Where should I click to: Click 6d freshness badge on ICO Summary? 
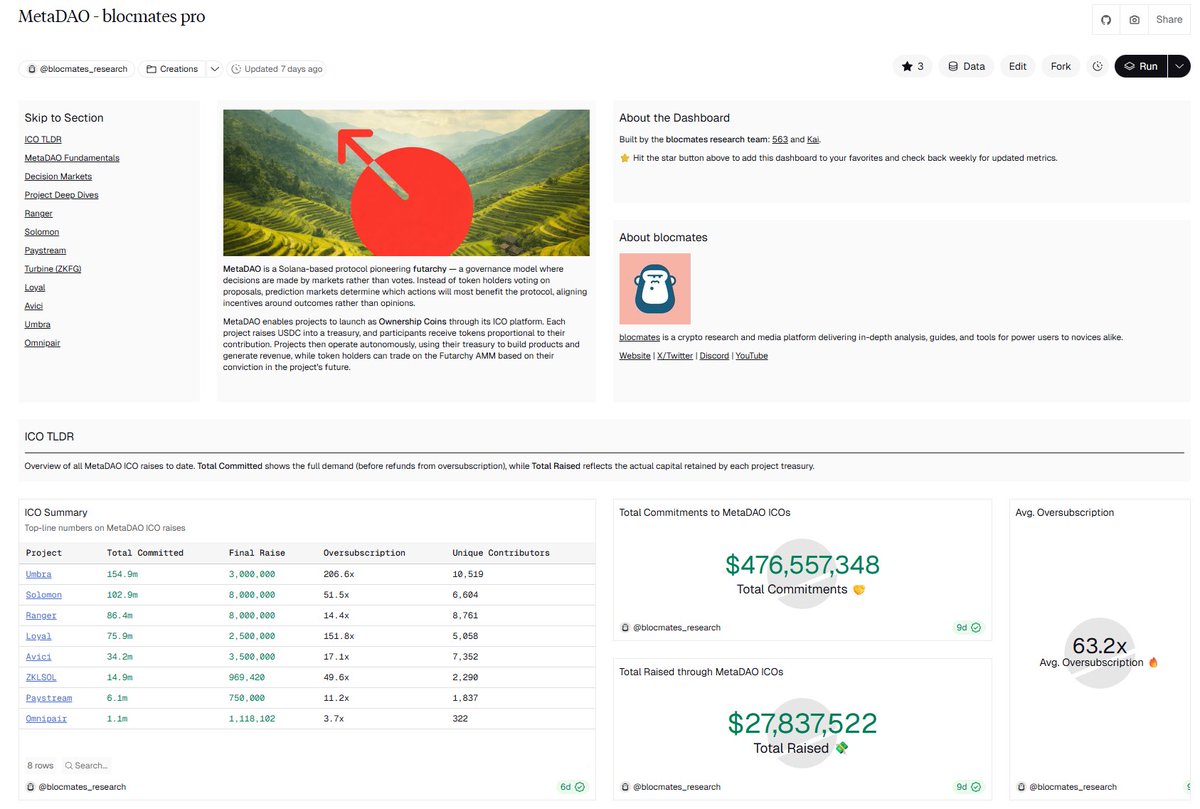pyautogui.click(x=572, y=787)
